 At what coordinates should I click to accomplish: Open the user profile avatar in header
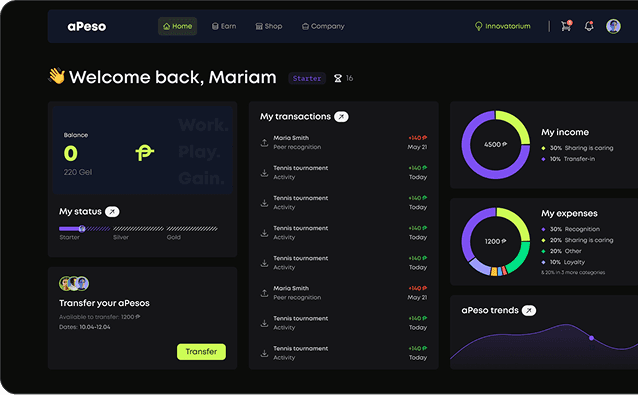(613, 26)
